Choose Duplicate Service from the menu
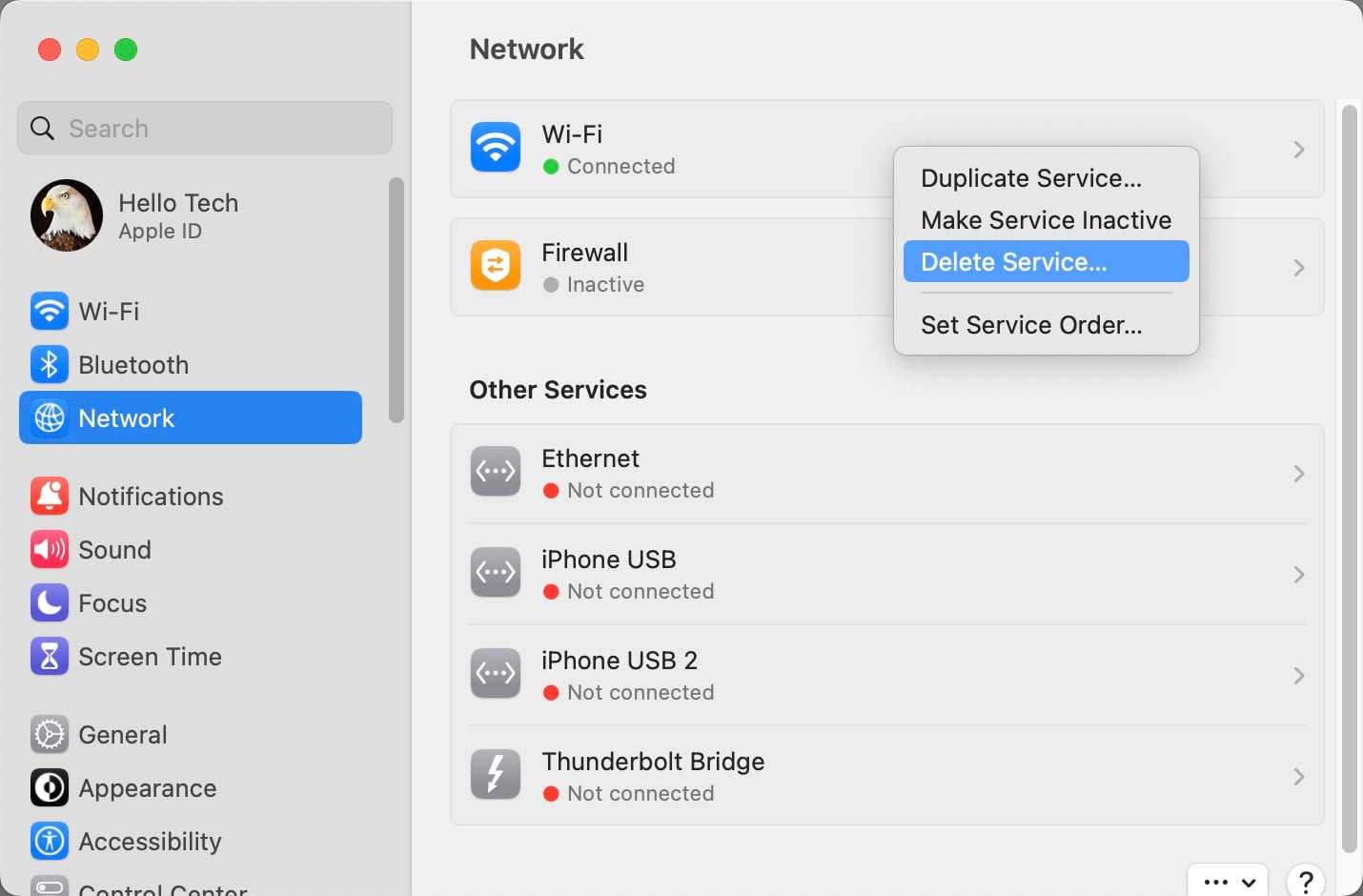 click(x=1029, y=177)
